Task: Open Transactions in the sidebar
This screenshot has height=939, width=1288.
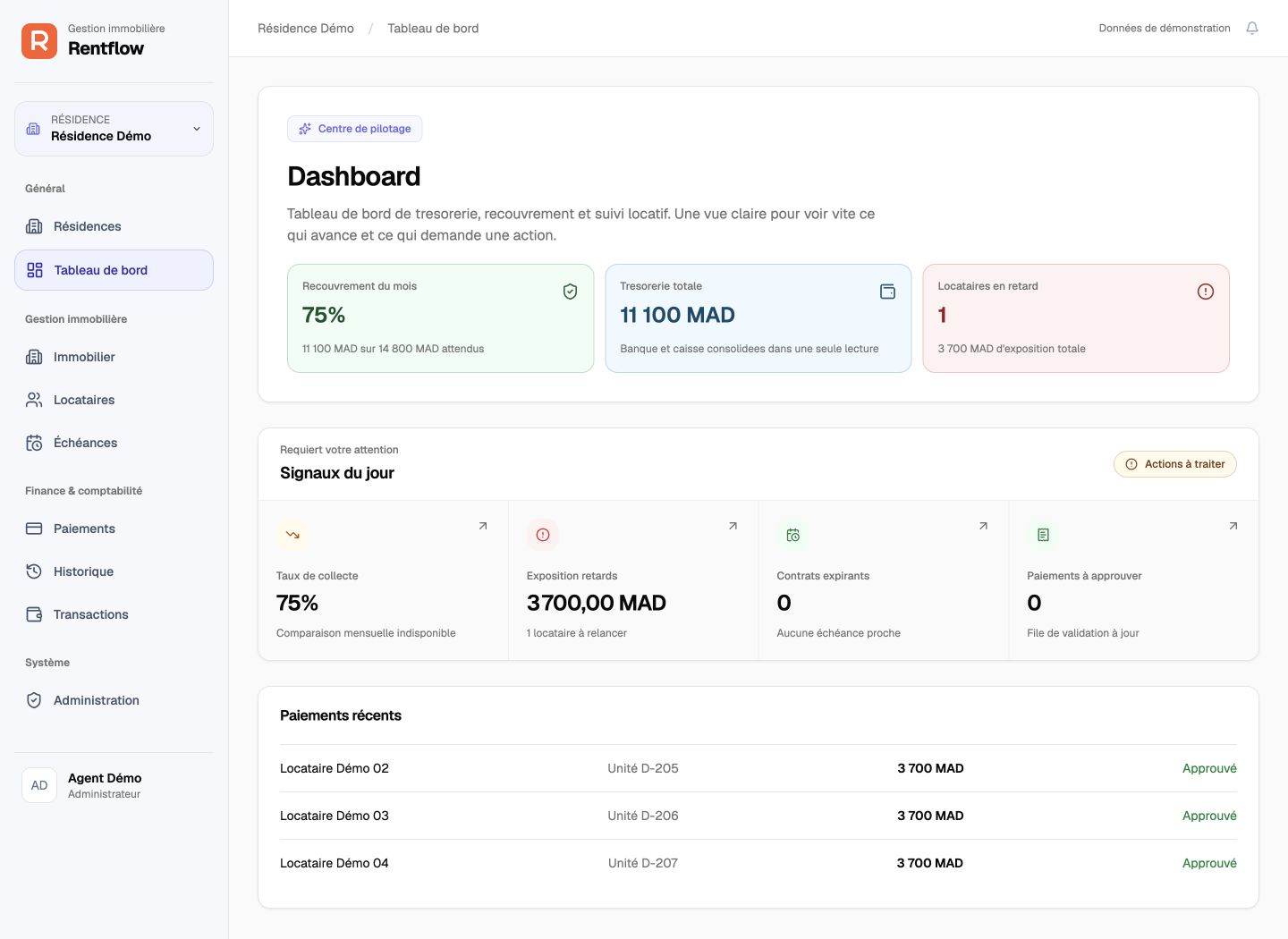Action: (x=114, y=614)
